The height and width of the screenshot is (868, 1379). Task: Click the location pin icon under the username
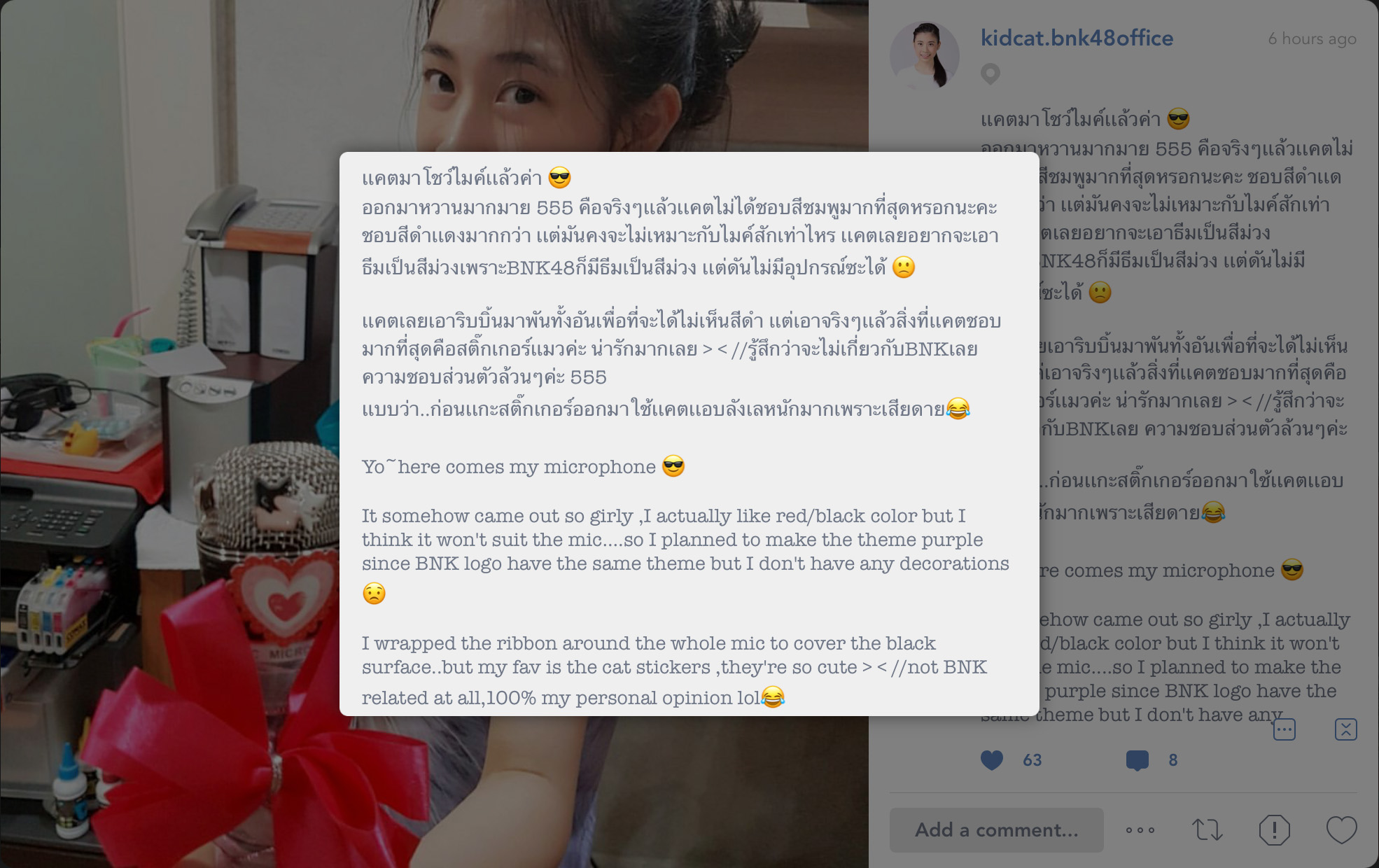click(990, 73)
